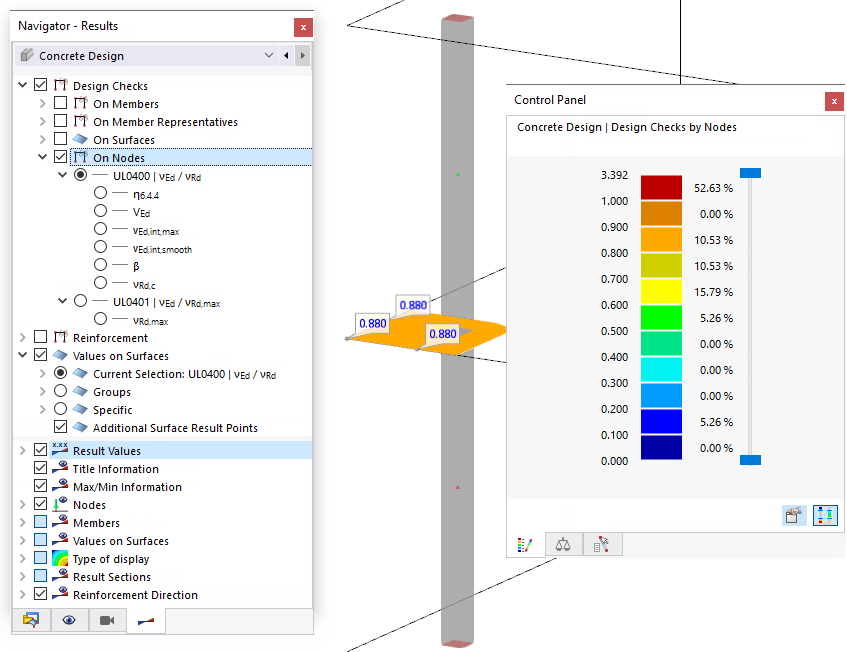Expand the On Member Representatives node
This screenshot has height=652, width=847.
click(43, 121)
